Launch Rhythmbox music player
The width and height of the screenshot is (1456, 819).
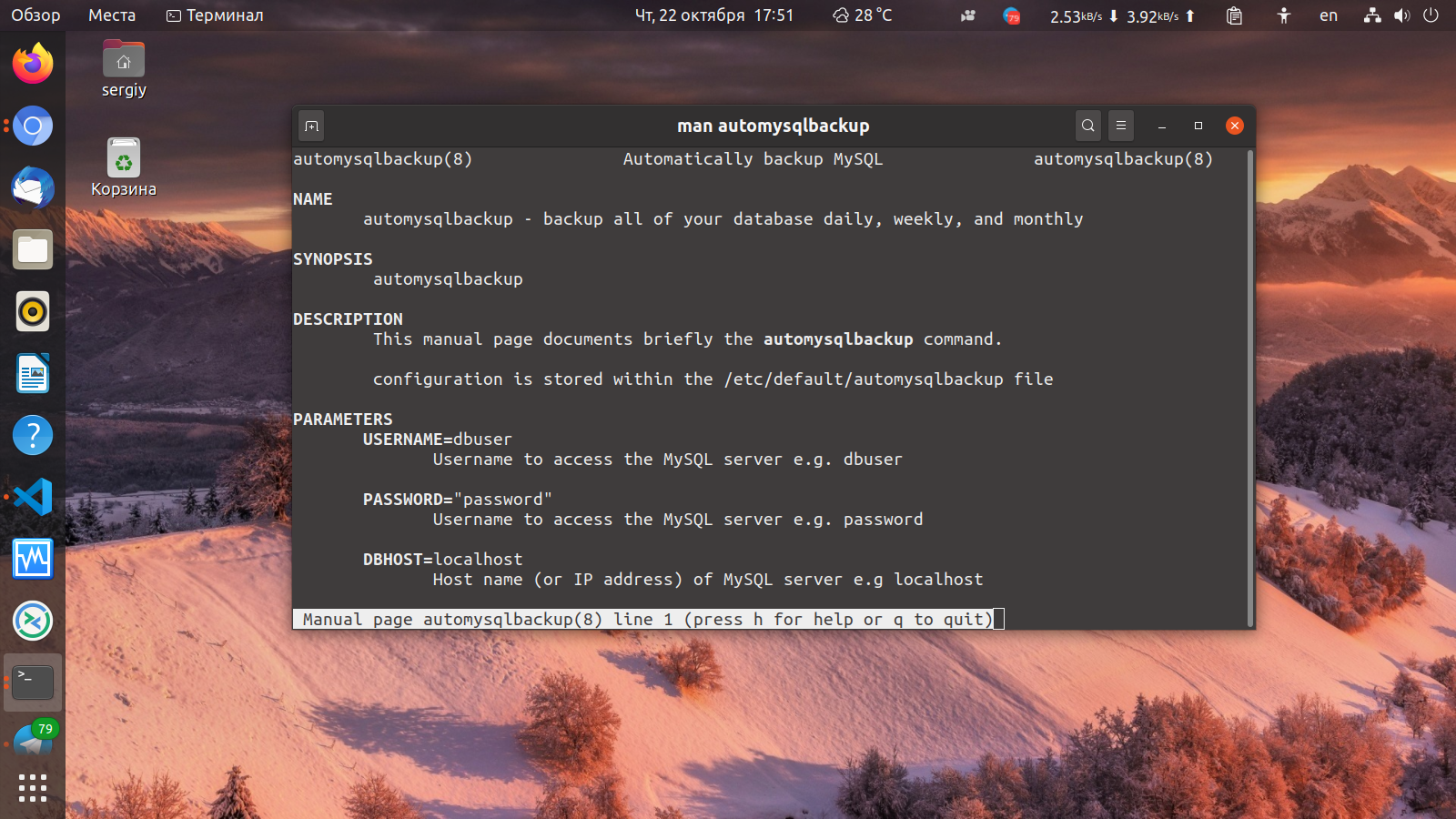point(33,311)
